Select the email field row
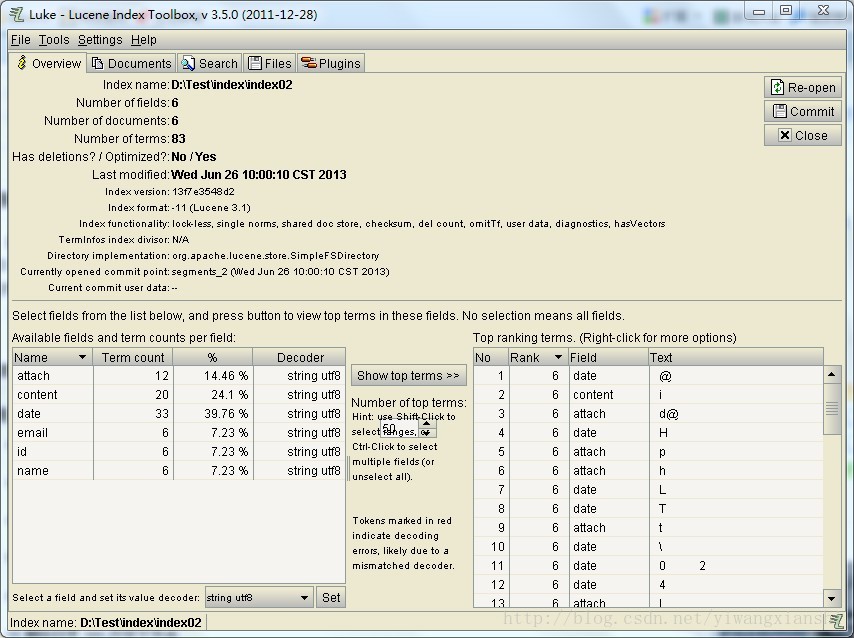This screenshot has width=854, height=638. click(179, 433)
